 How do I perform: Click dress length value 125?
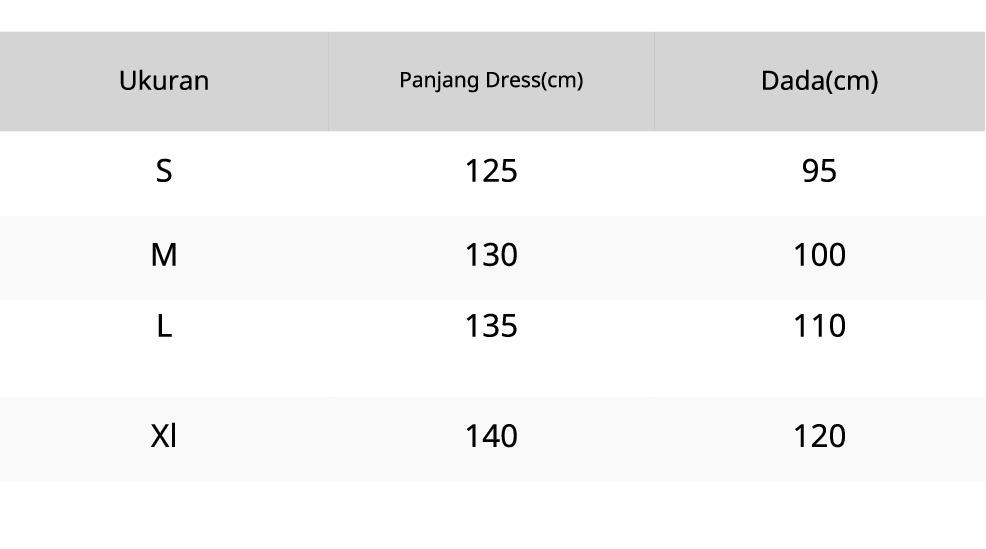point(491,171)
